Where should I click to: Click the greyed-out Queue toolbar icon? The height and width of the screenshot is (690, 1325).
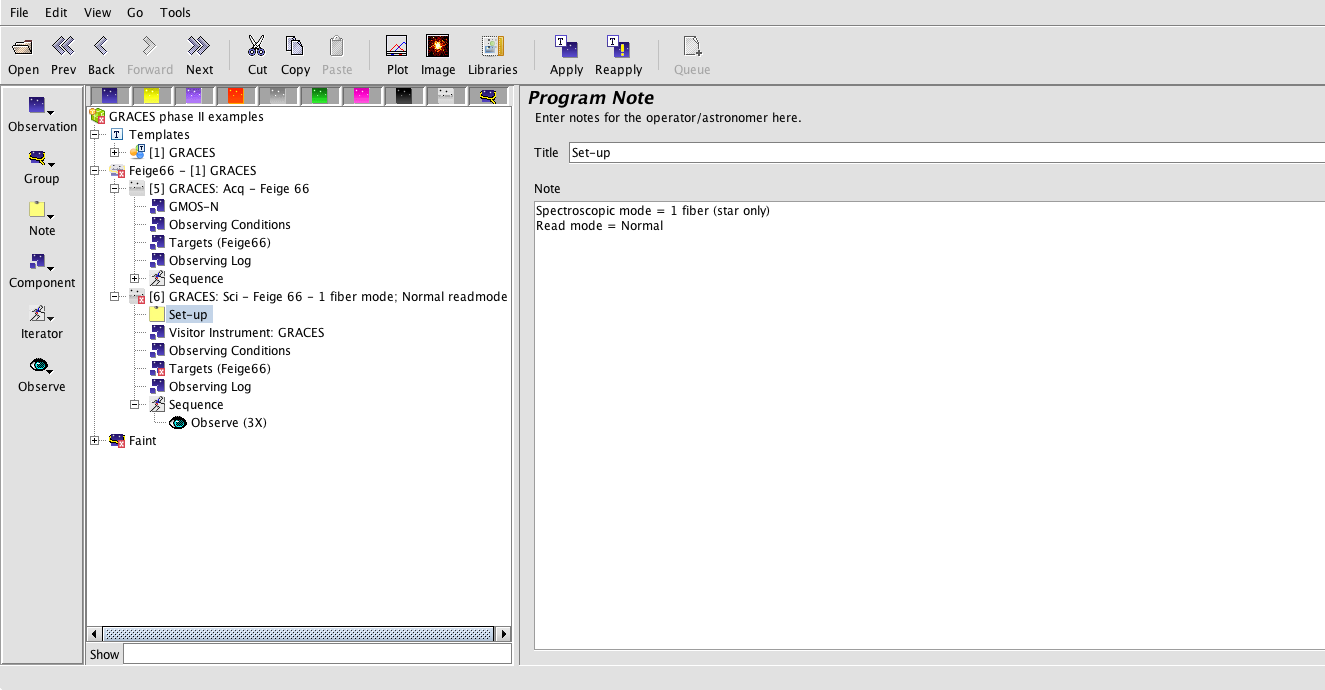692,55
